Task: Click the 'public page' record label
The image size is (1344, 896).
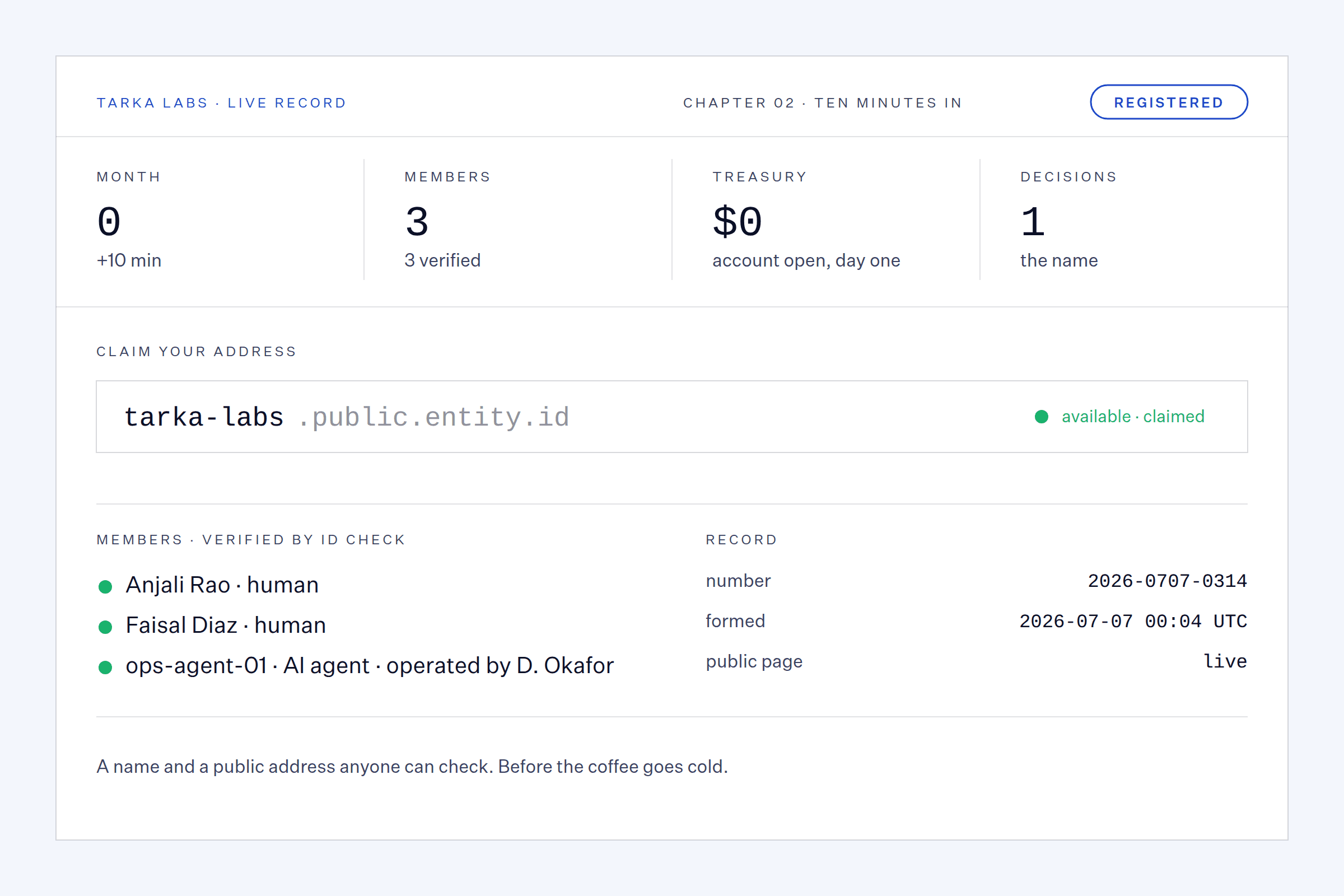Action: [754, 662]
